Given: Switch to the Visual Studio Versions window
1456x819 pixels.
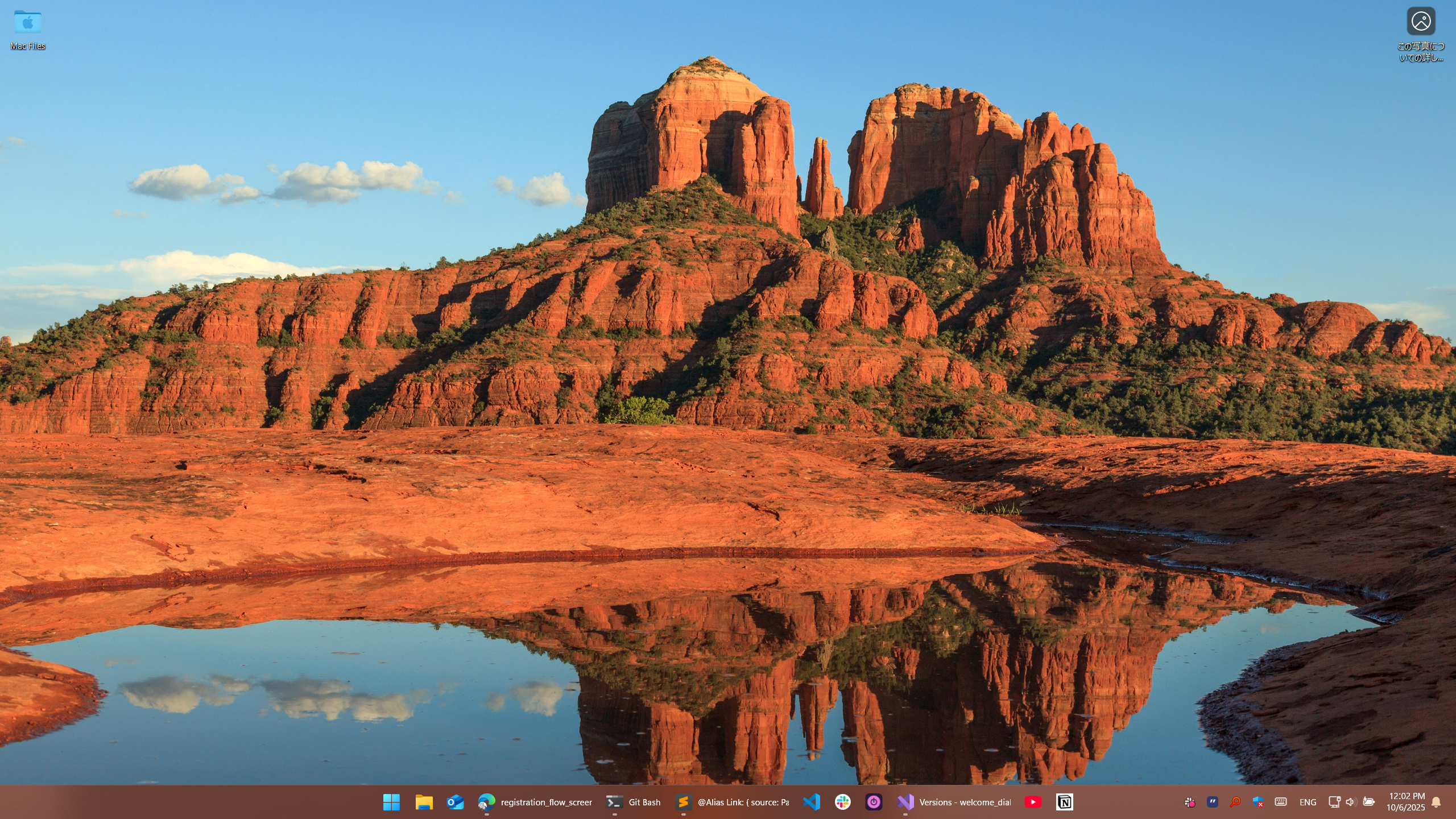Looking at the screenshot, I should point(954,802).
